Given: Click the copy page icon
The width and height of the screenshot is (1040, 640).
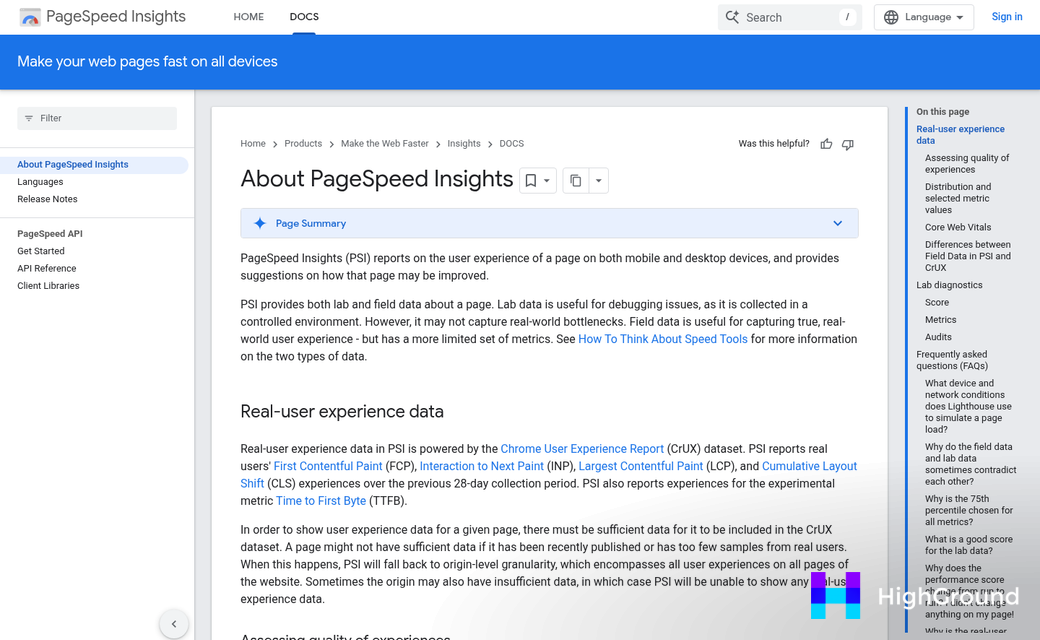Looking at the screenshot, I should (575, 181).
